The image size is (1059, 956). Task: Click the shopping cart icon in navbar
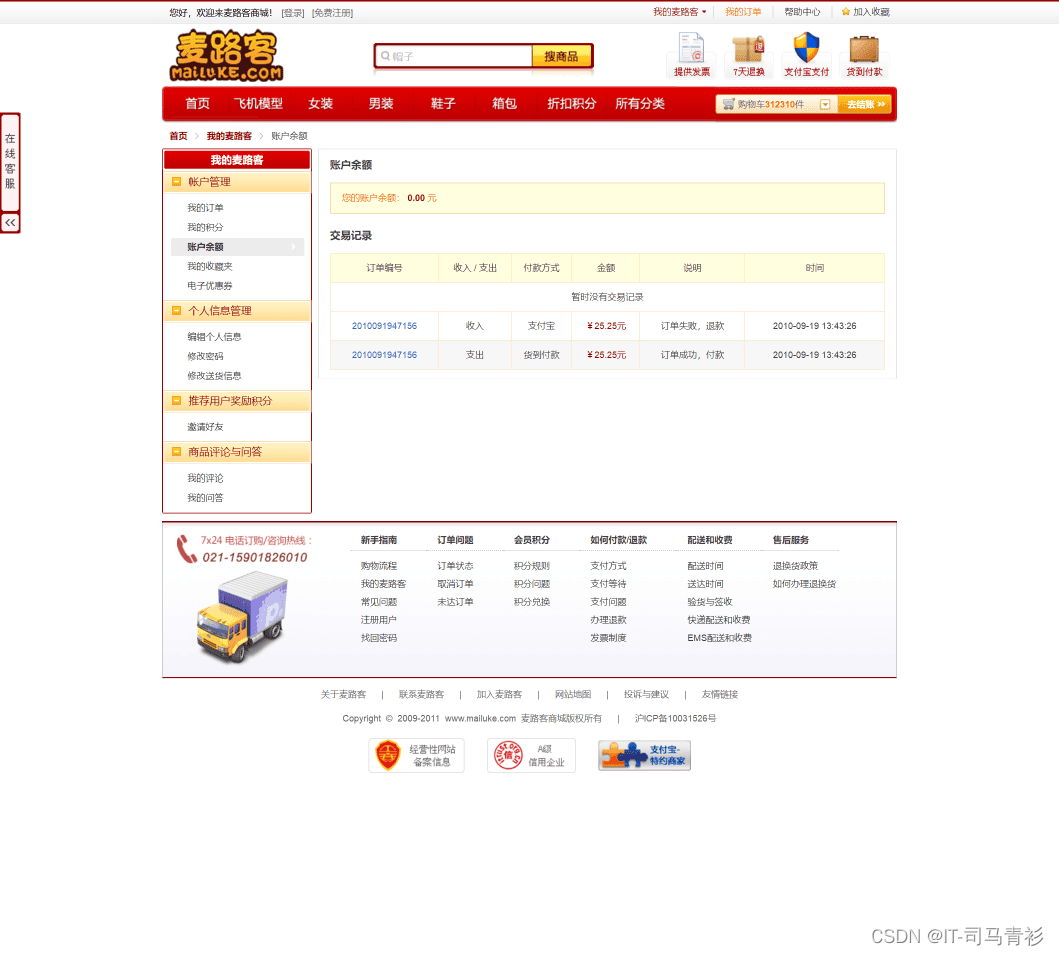[x=728, y=104]
